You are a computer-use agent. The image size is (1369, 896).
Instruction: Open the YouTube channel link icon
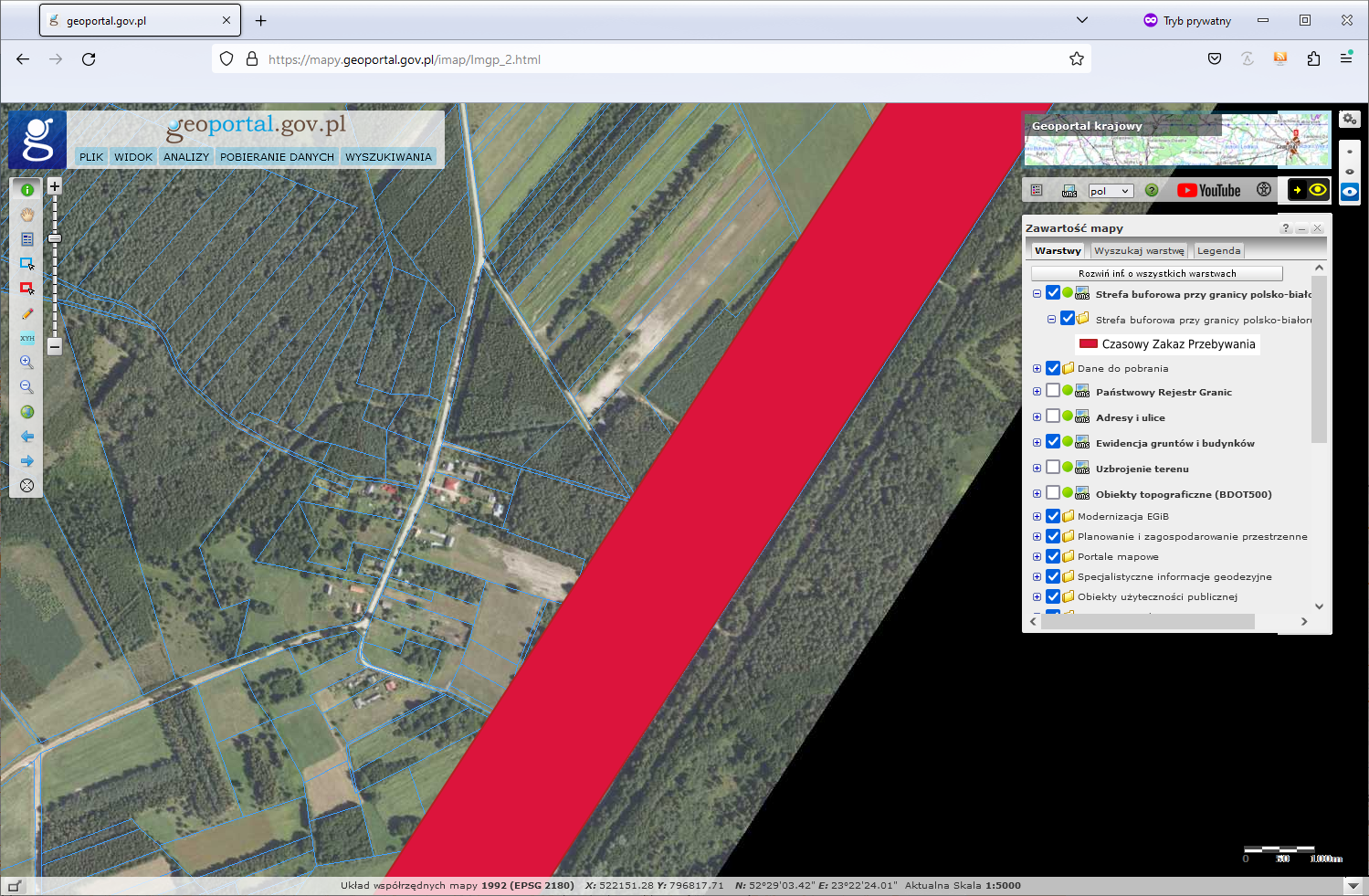(1208, 190)
